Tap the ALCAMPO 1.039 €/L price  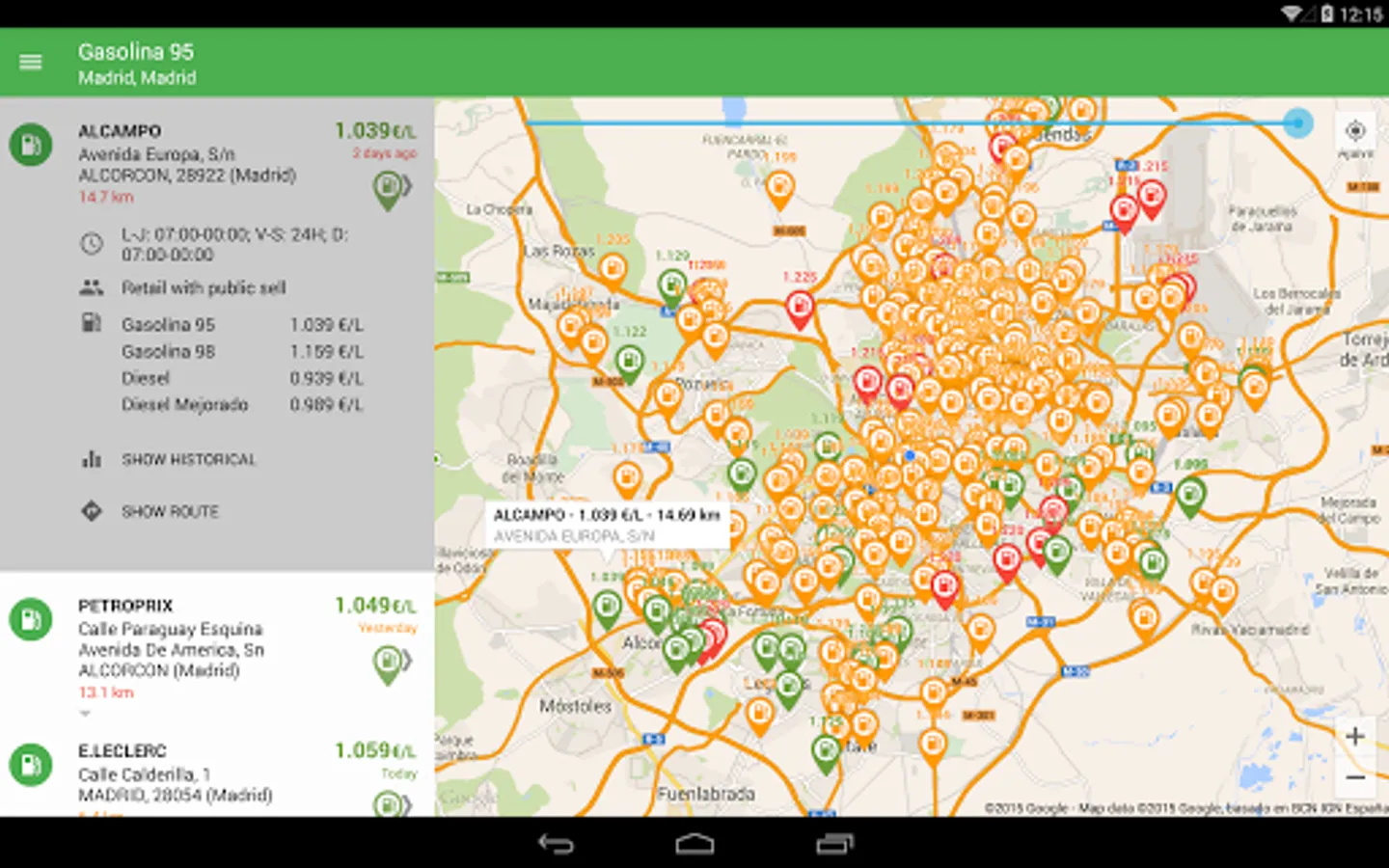click(375, 131)
